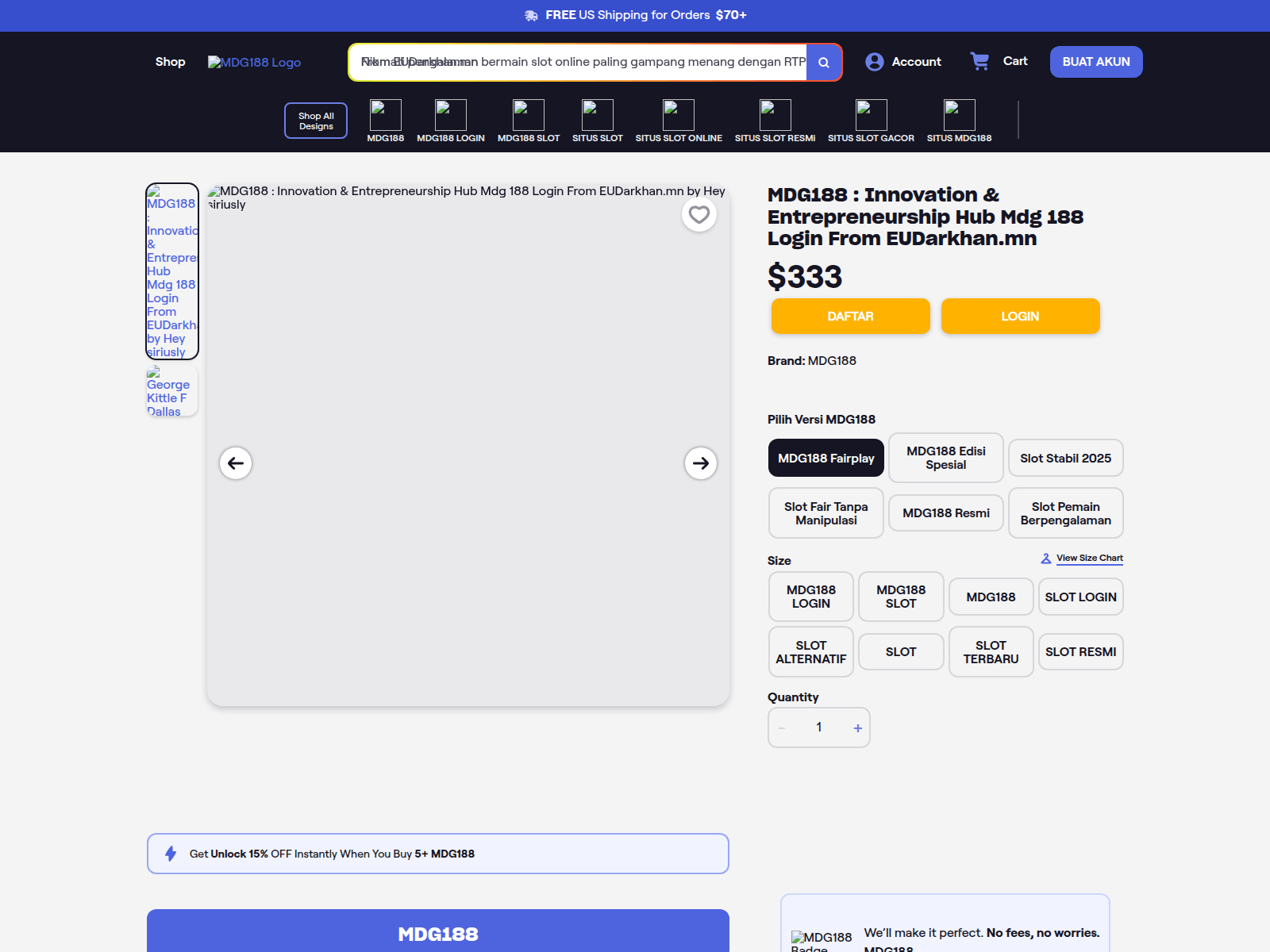This screenshot has width=1270, height=952.
Task: Click the Unlock 15% OFF promo bar
Action: pyautogui.click(x=438, y=854)
